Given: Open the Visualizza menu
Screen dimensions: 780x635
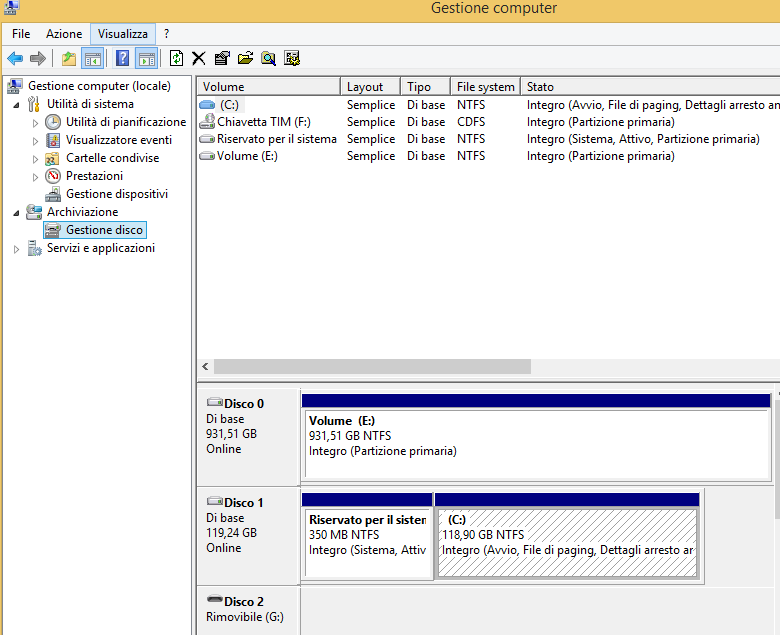Looking at the screenshot, I should (x=123, y=34).
